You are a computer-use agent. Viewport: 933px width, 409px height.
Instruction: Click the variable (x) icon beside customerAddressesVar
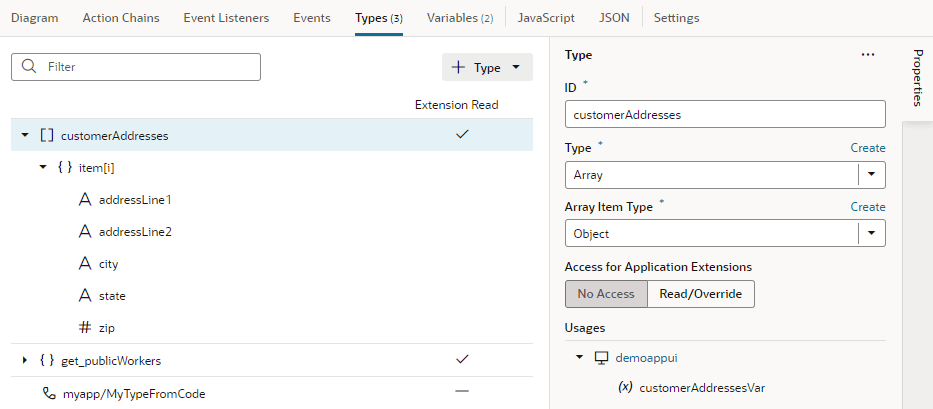pyautogui.click(x=625, y=388)
